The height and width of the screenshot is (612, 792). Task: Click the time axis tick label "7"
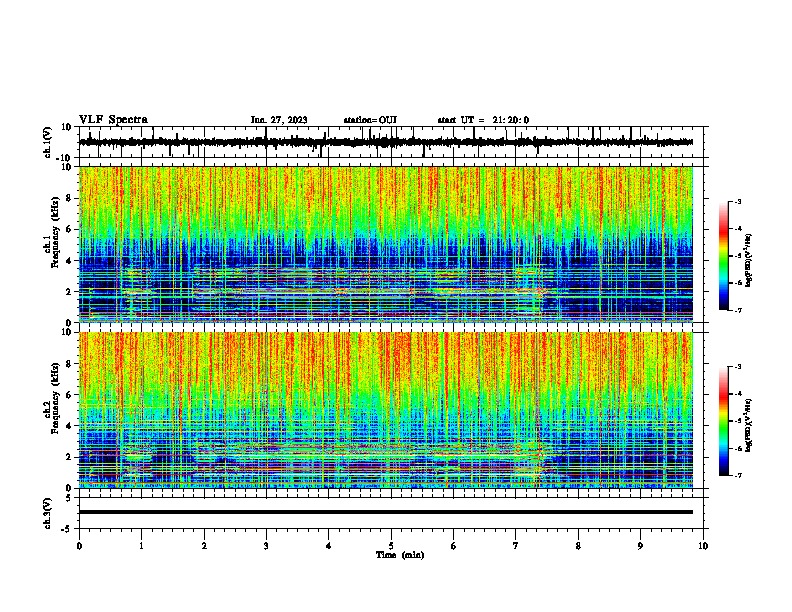(516, 546)
